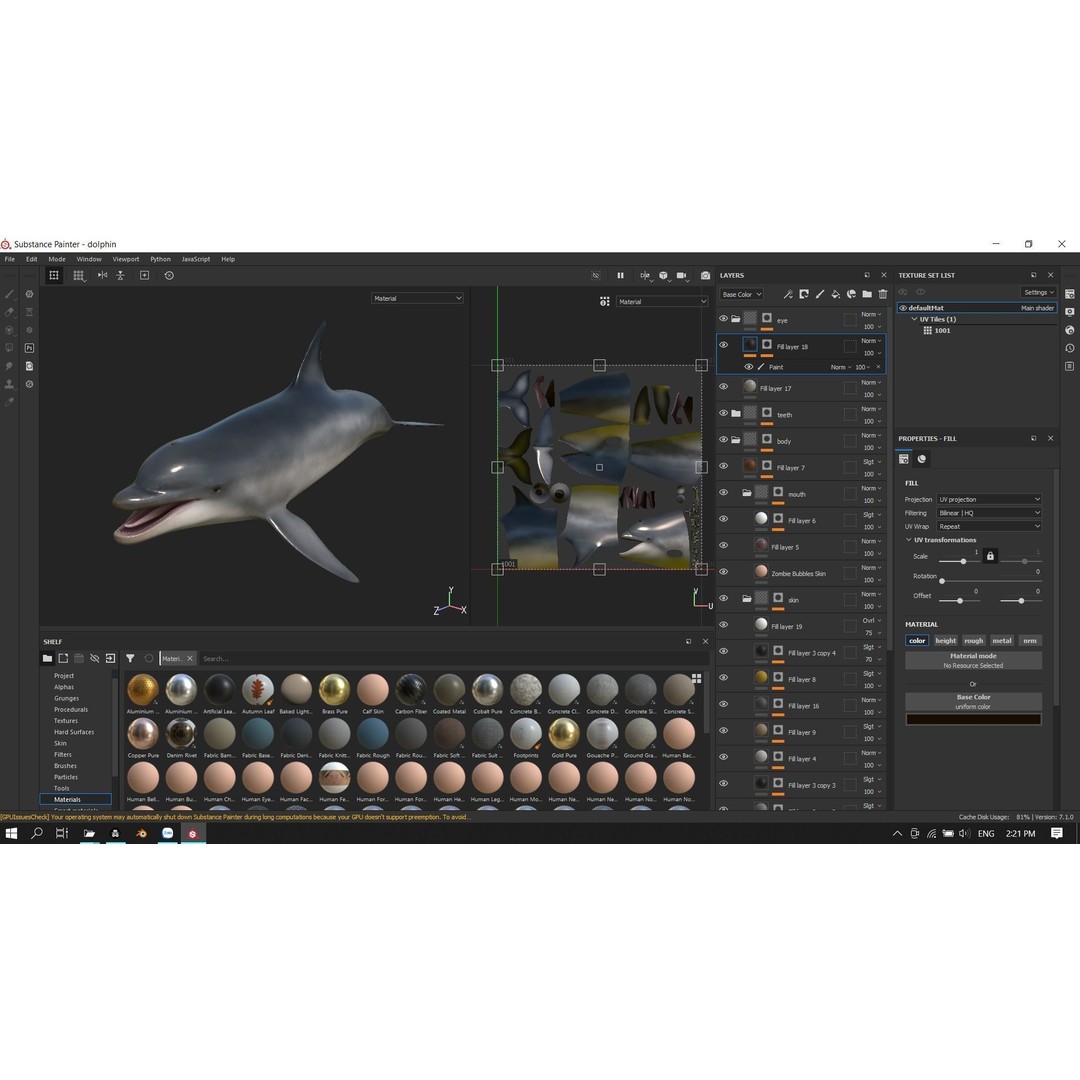This screenshot has height=1080, width=1080.
Task: Open the shelf filter funnel icon
Action: (x=130, y=658)
